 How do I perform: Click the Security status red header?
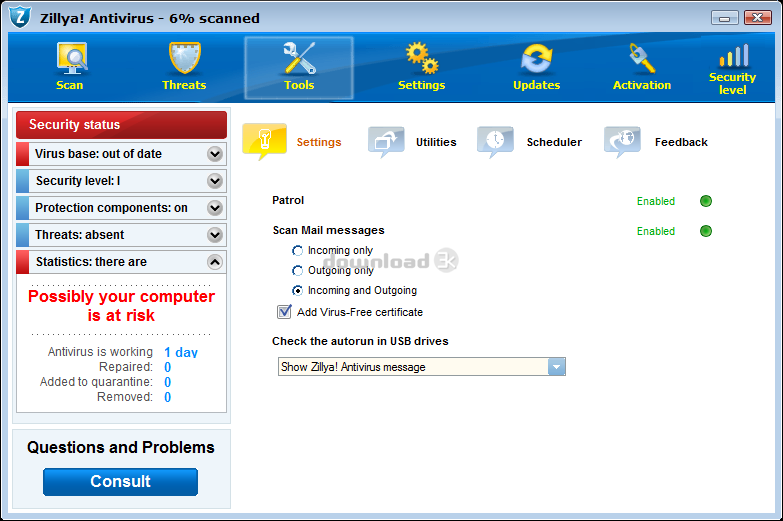[x=121, y=124]
